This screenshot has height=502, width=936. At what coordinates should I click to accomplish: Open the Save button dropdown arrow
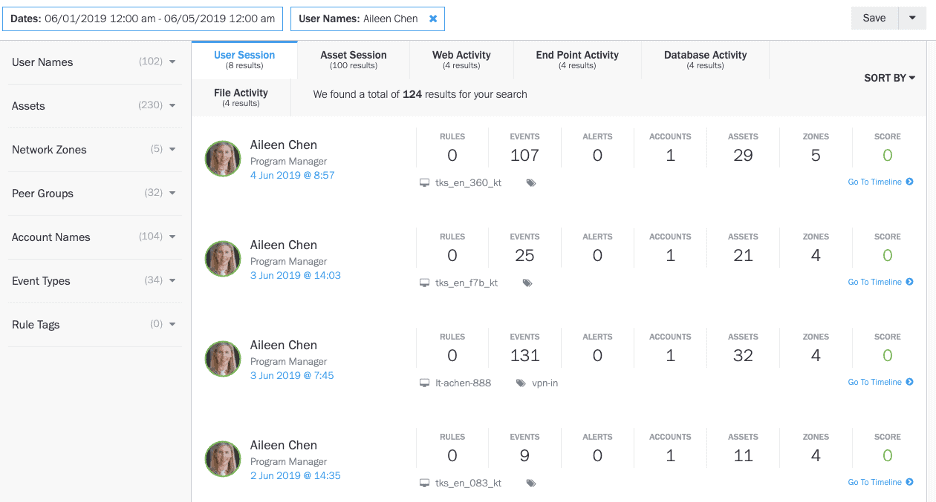tap(912, 18)
